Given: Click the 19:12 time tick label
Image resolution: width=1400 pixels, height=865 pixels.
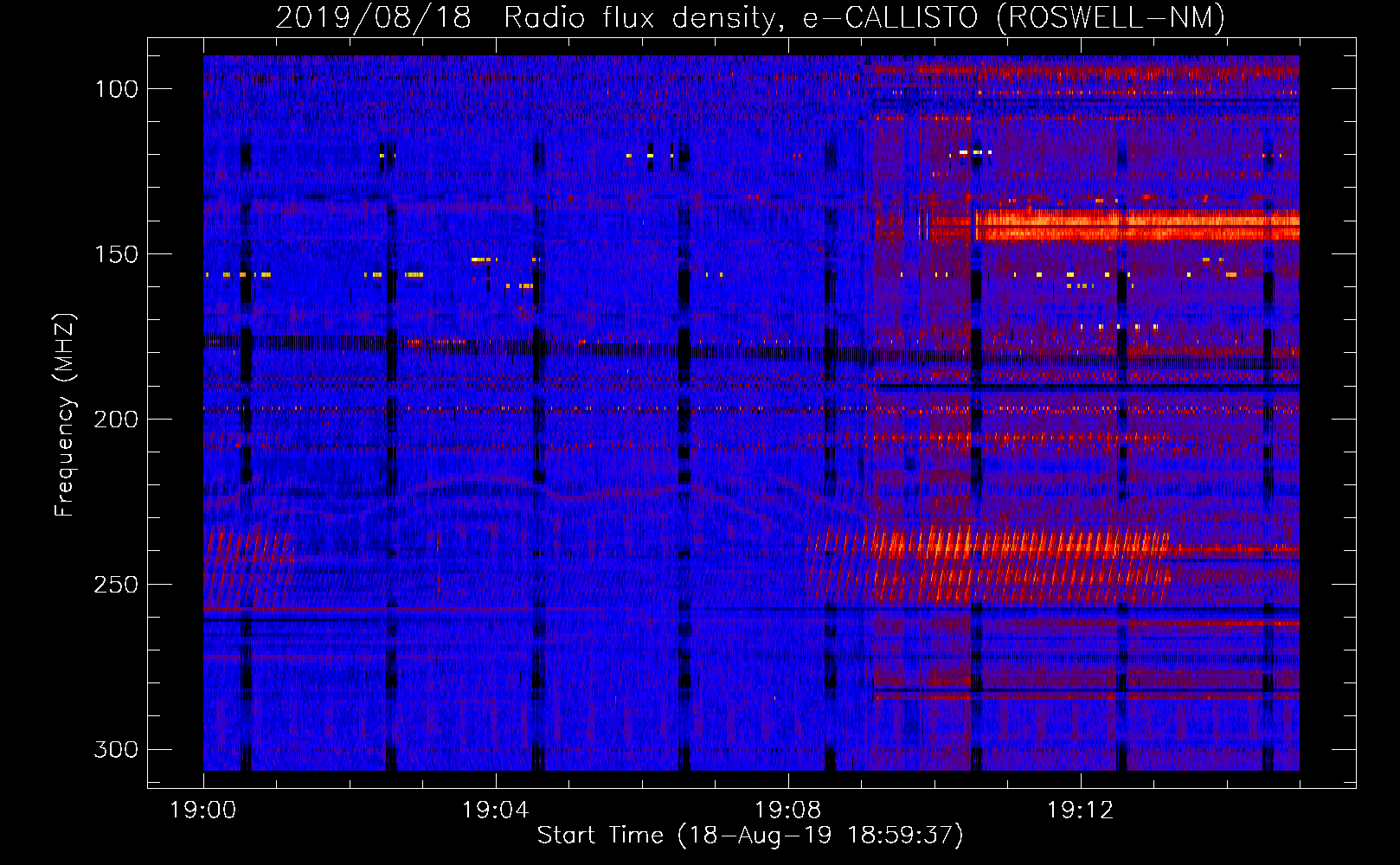Looking at the screenshot, I should 1080,811.
